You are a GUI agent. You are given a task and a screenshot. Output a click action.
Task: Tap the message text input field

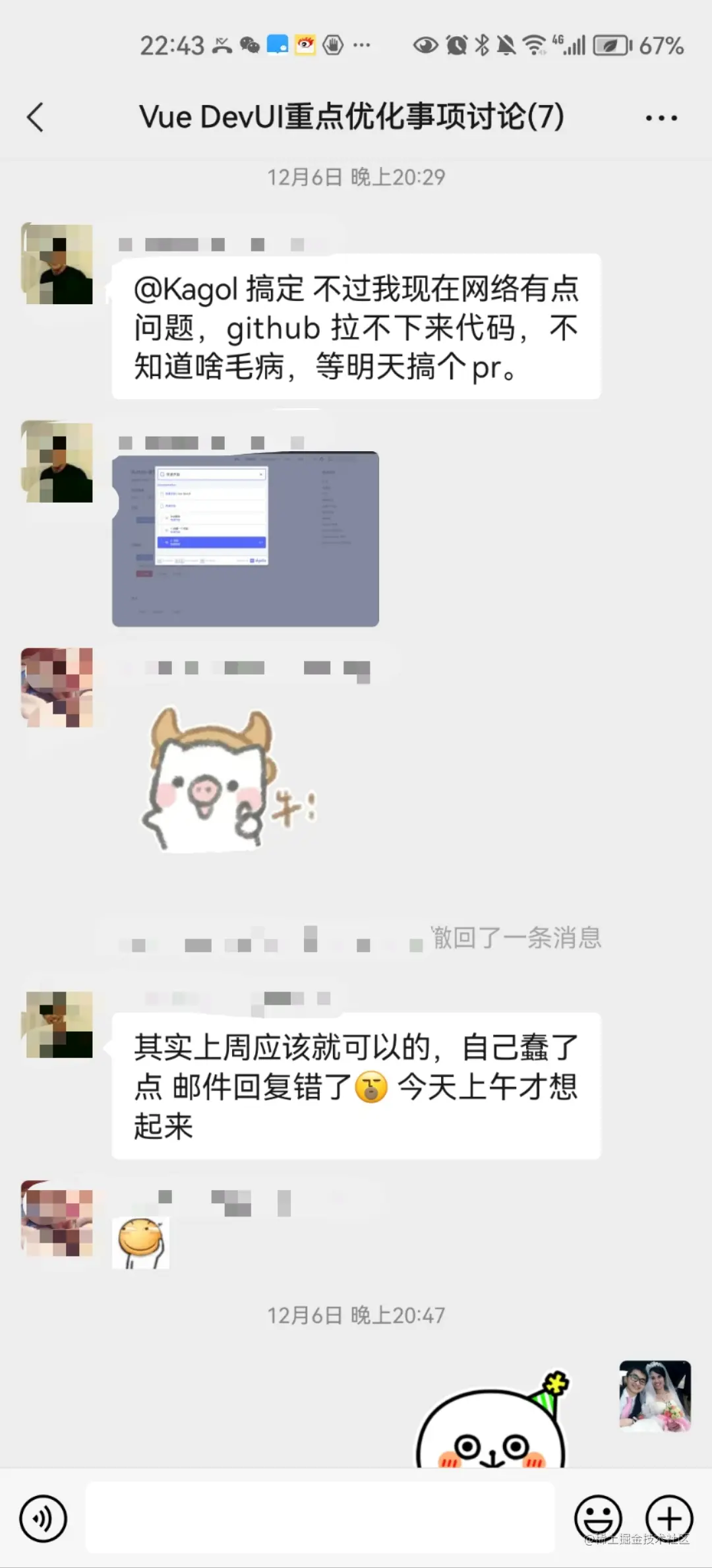coord(320,1519)
